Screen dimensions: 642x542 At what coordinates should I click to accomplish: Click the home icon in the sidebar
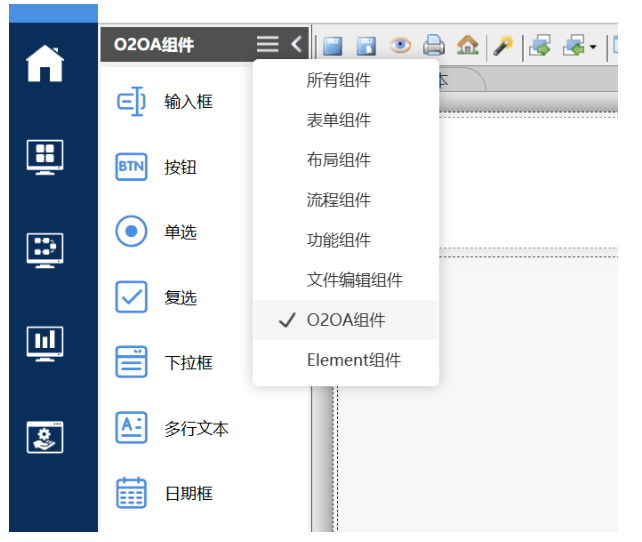click(45, 64)
